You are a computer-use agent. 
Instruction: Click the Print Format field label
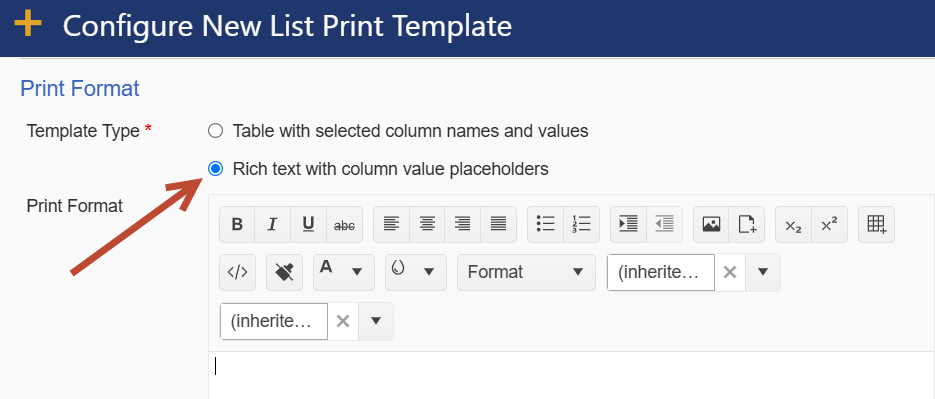click(x=75, y=206)
